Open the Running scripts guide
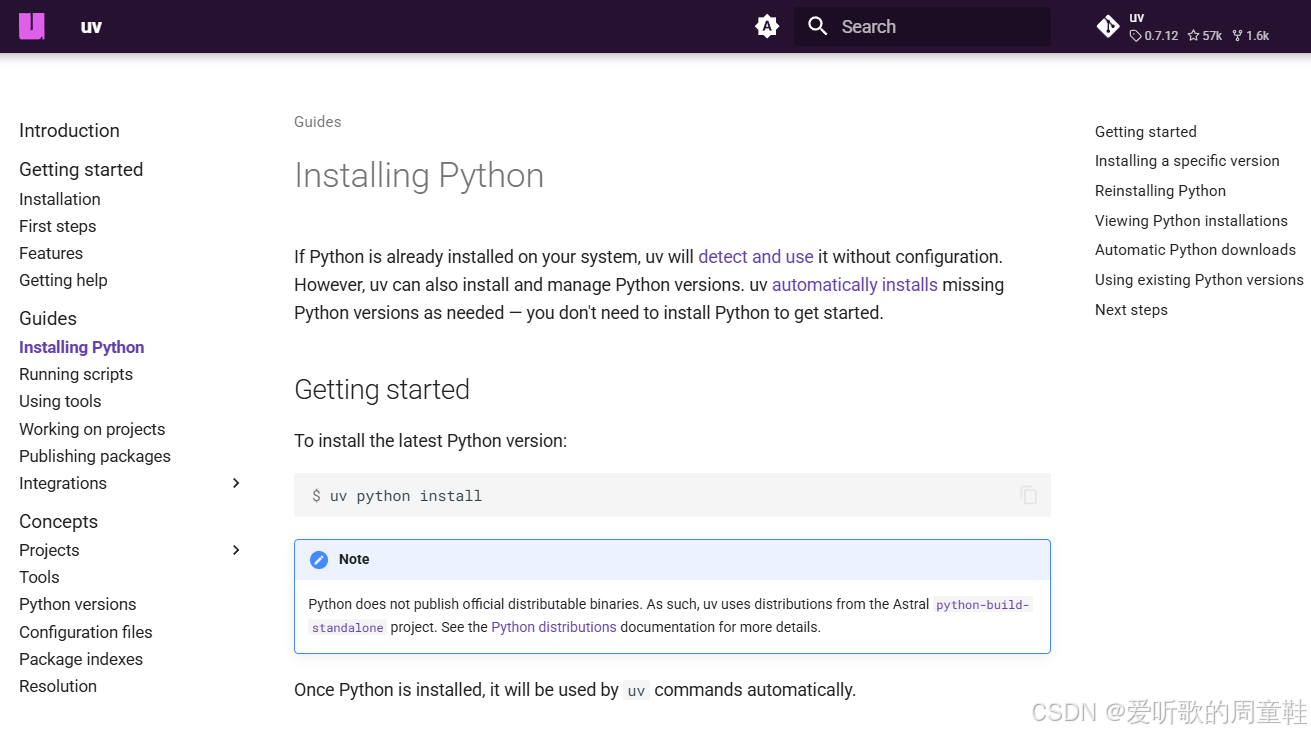This screenshot has height=734, width=1311. [76, 374]
